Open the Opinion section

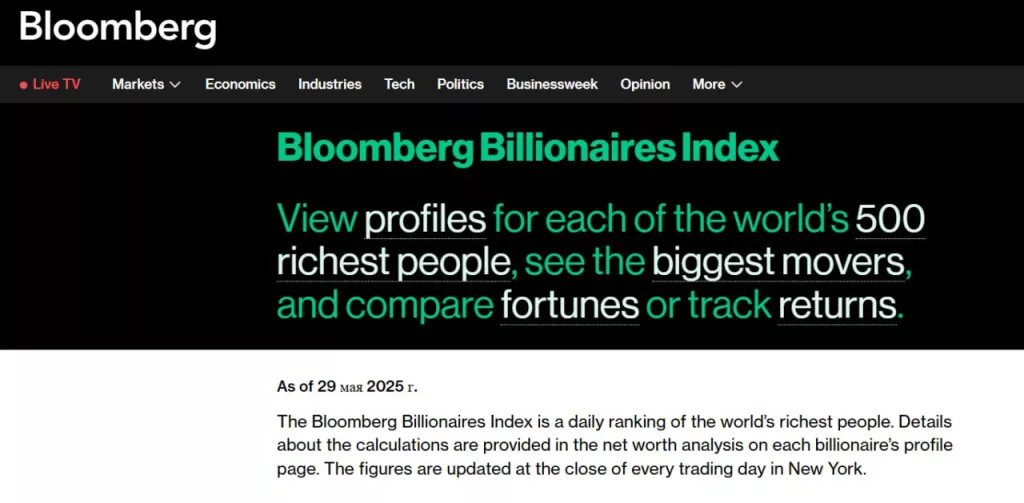(x=645, y=84)
